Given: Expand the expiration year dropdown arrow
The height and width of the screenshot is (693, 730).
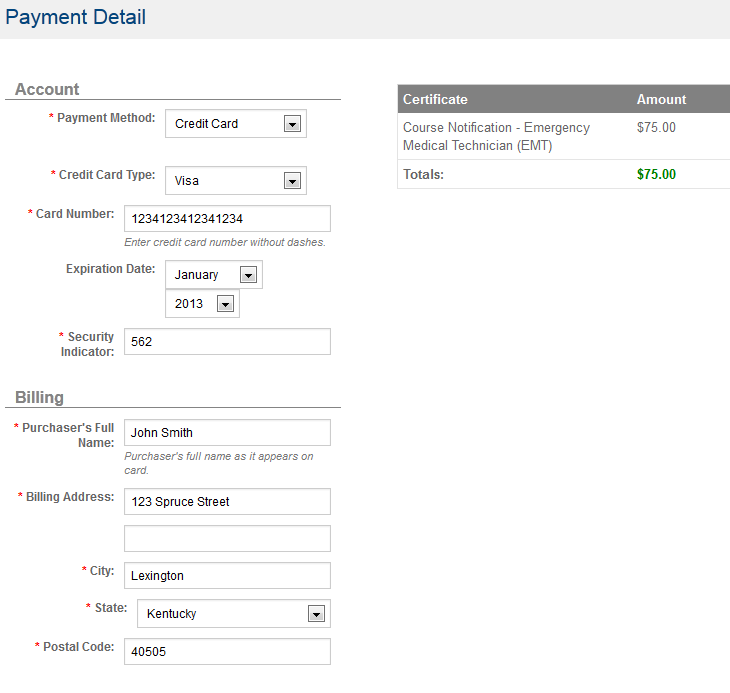Looking at the screenshot, I should tap(225, 304).
